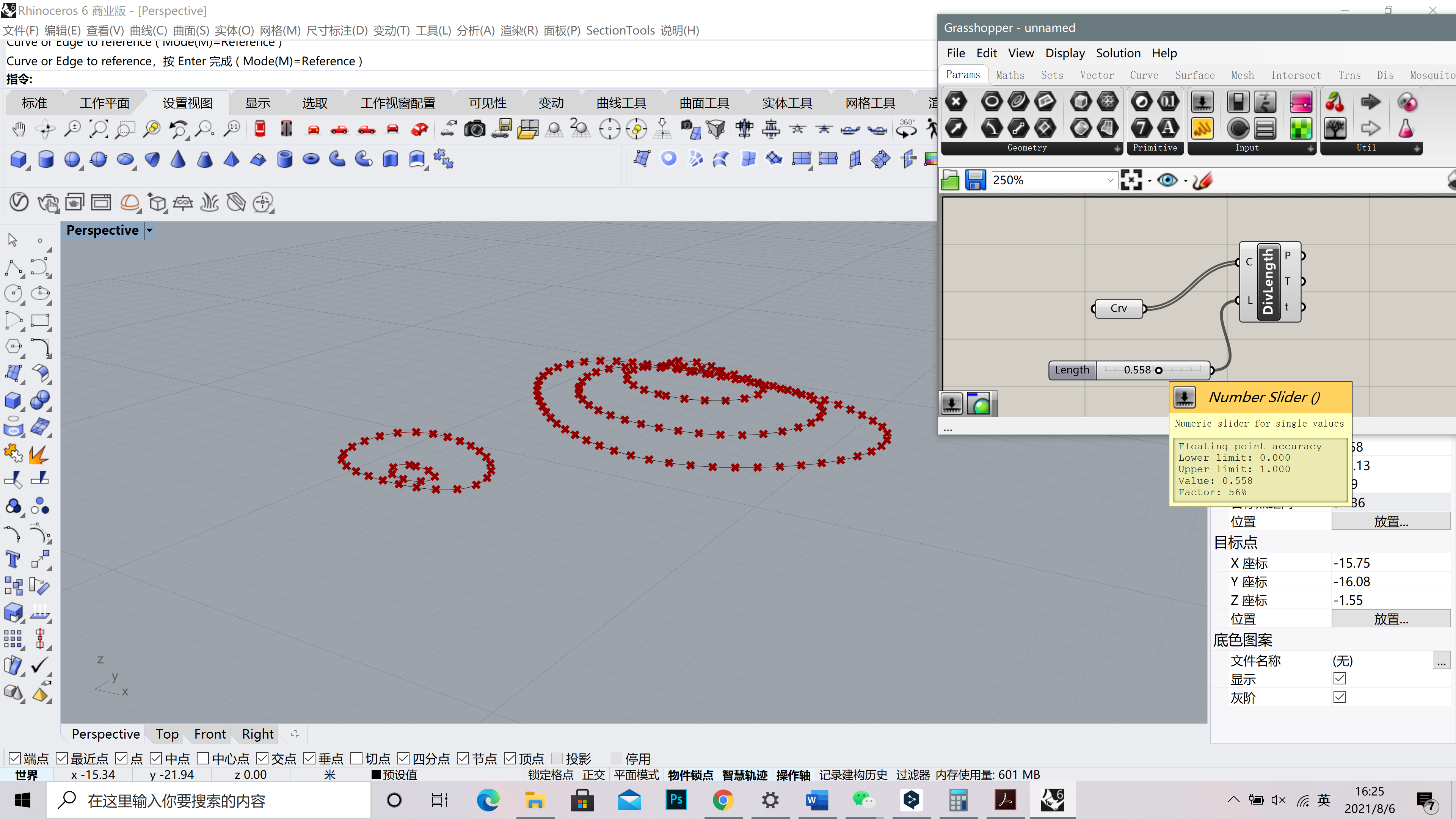This screenshot has height=819, width=1456.
Task: Toggle the 灰阶 checkbox in properties panel
Action: tap(1340, 697)
